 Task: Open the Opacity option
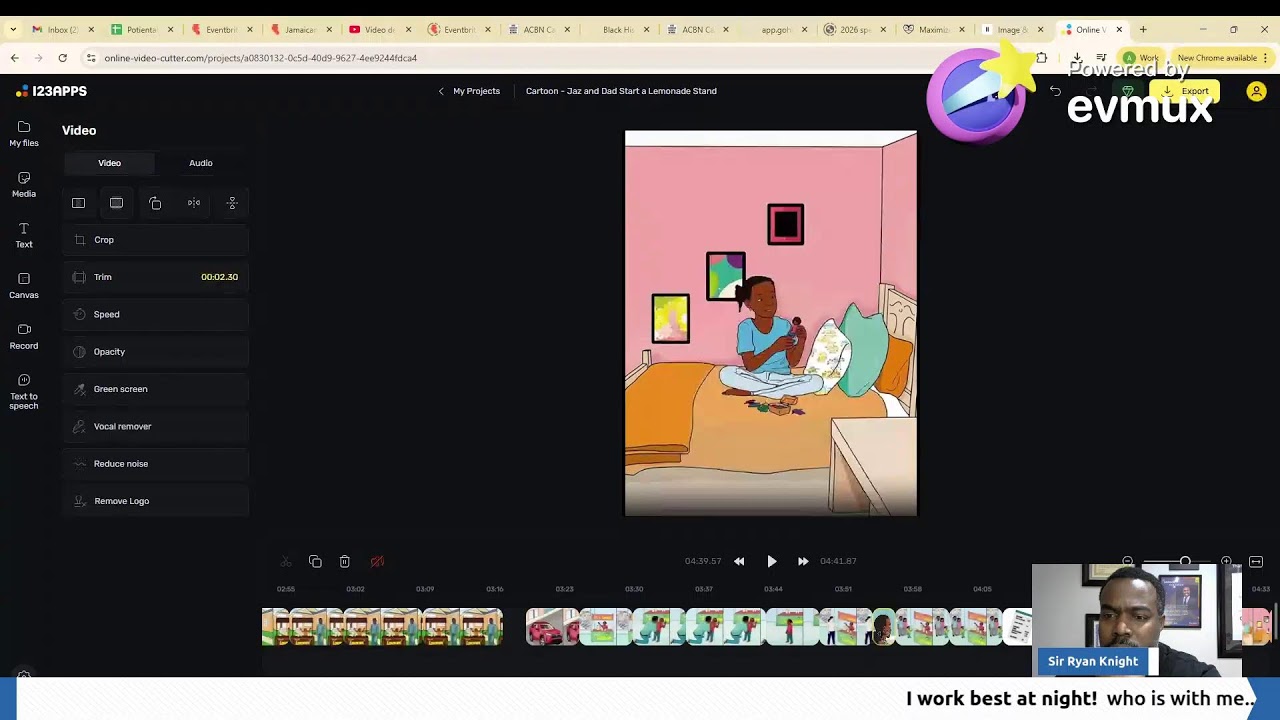point(156,352)
